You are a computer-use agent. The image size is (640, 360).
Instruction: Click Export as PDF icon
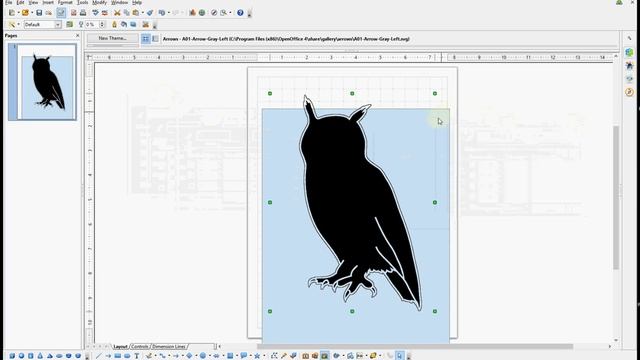tap(74, 13)
